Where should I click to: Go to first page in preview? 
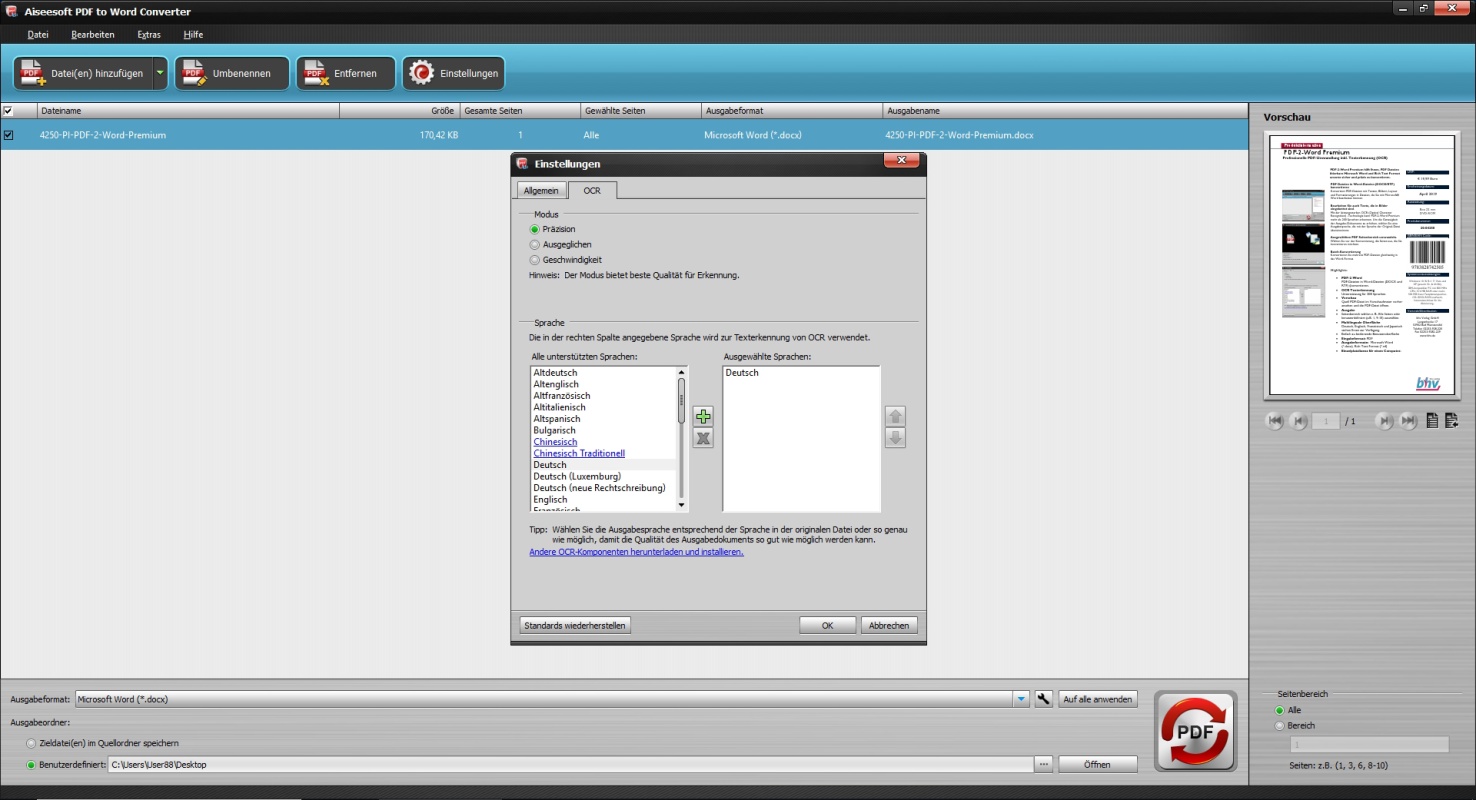1275,421
